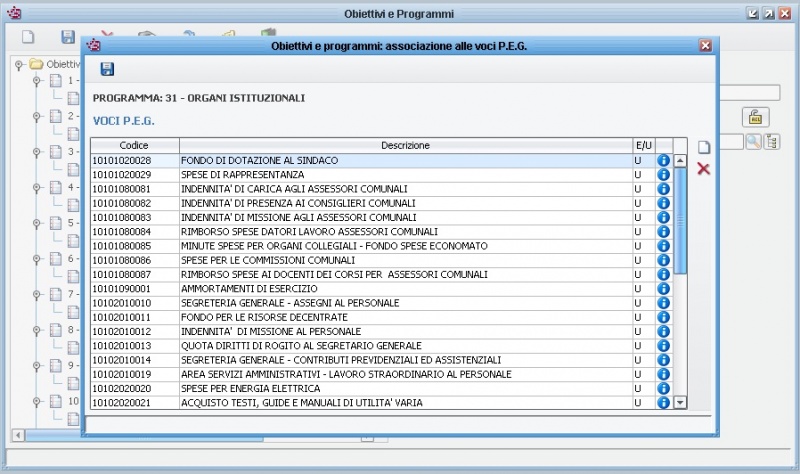Sort table by Descrizione column header

[x=406, y=145]
